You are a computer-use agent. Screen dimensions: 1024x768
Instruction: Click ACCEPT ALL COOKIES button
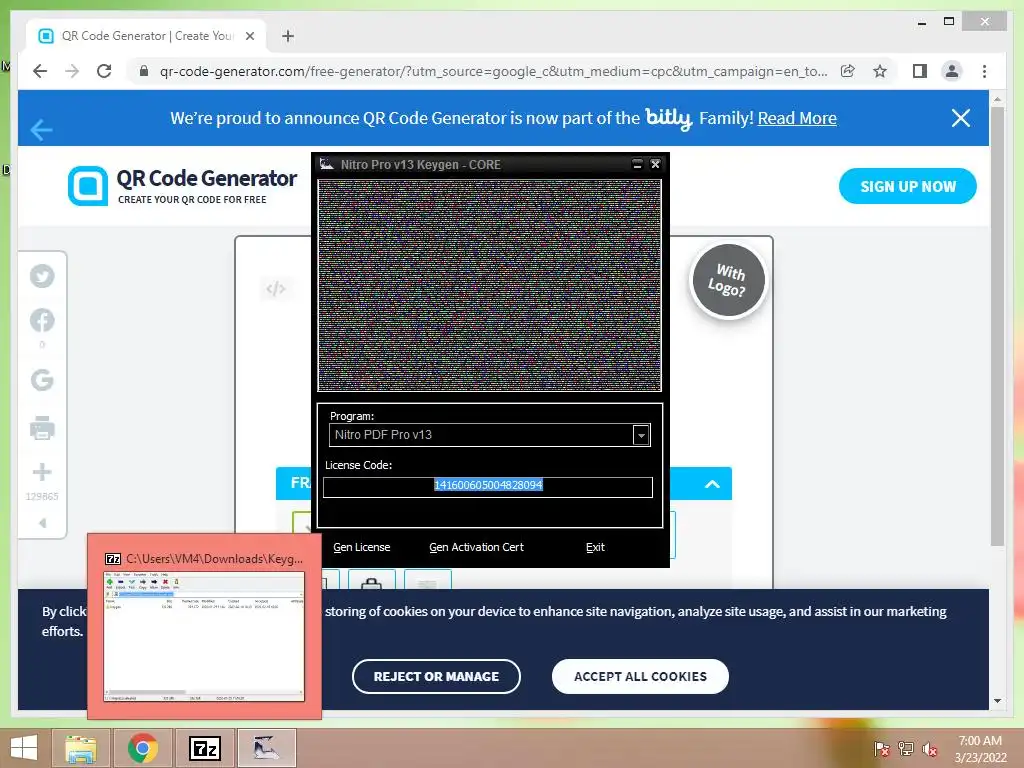pyautogui.click(x=640, y=677)
